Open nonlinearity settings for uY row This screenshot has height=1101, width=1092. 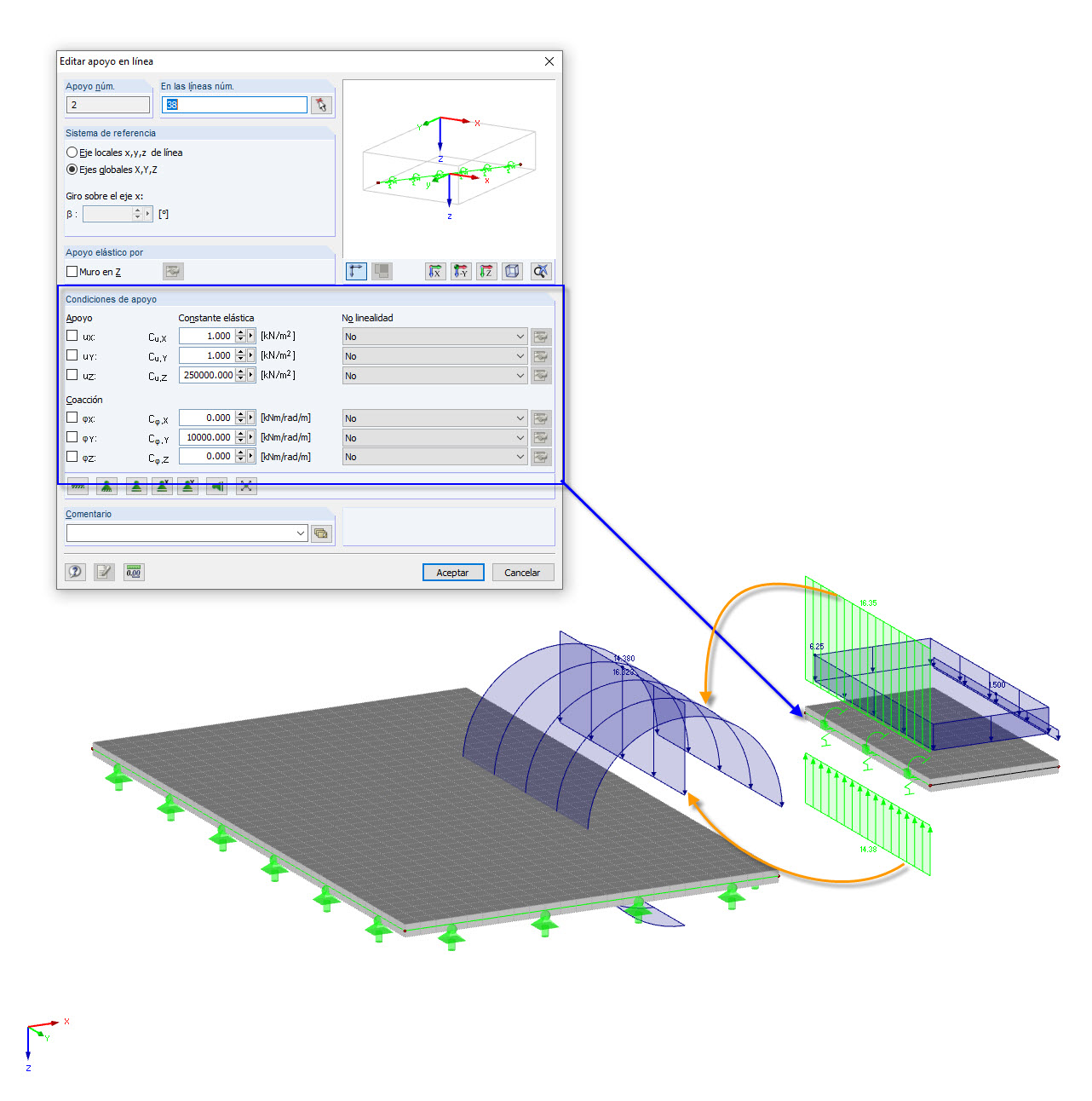pos(541,356)
